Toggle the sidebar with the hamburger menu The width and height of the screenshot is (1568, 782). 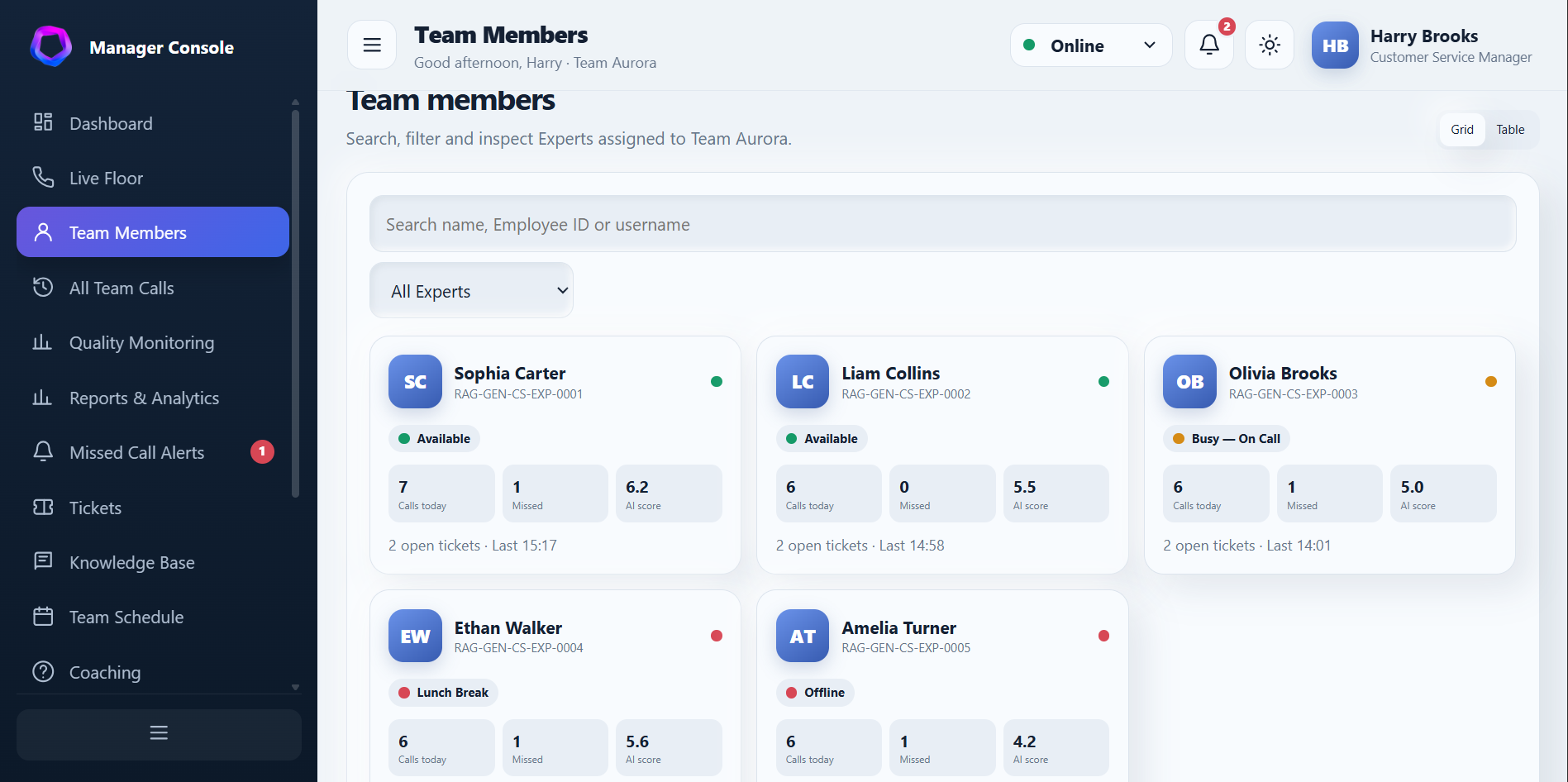372,45
